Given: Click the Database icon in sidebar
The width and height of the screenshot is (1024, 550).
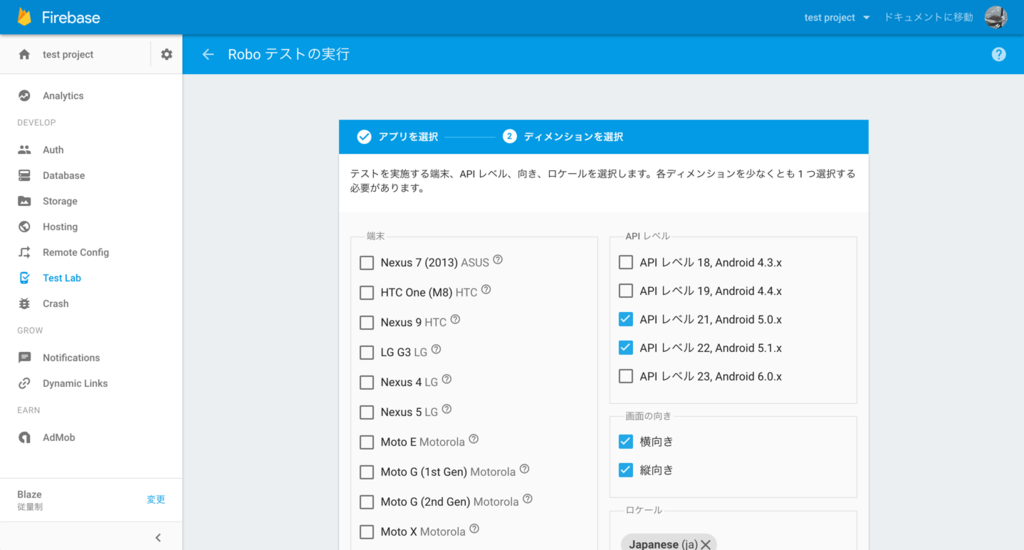Looking at the screenshot, I should 24,175.
